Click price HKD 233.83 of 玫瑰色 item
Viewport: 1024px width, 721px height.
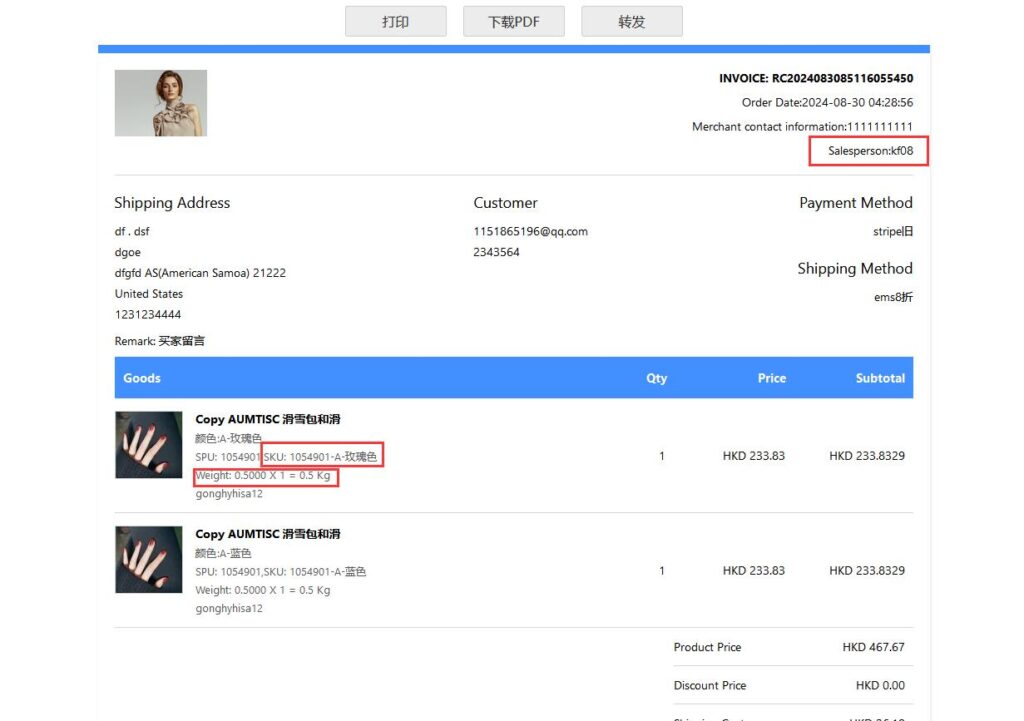(x=754, y=456)
